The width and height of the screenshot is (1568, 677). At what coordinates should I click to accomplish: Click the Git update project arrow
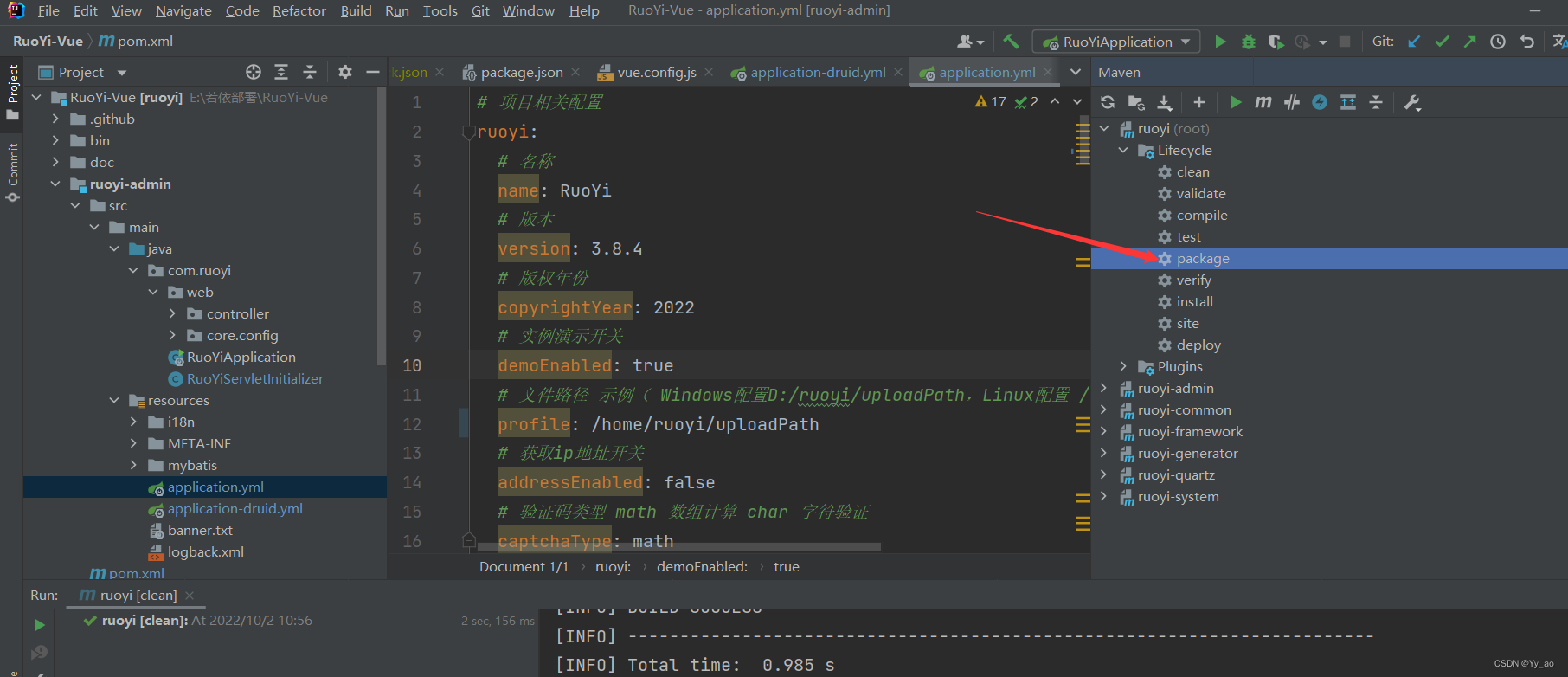1414,42
